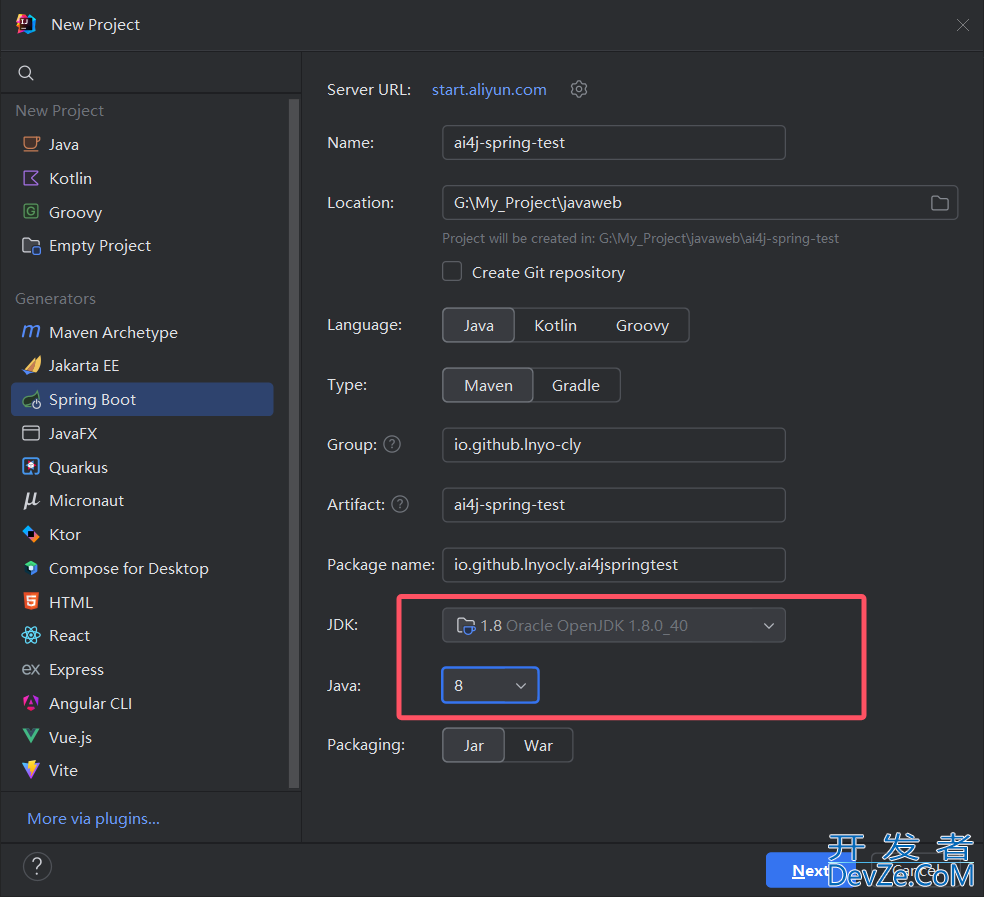This screenshot has height=897, width=984.
Task: Set packaging to War
Action: coord(538,745)
